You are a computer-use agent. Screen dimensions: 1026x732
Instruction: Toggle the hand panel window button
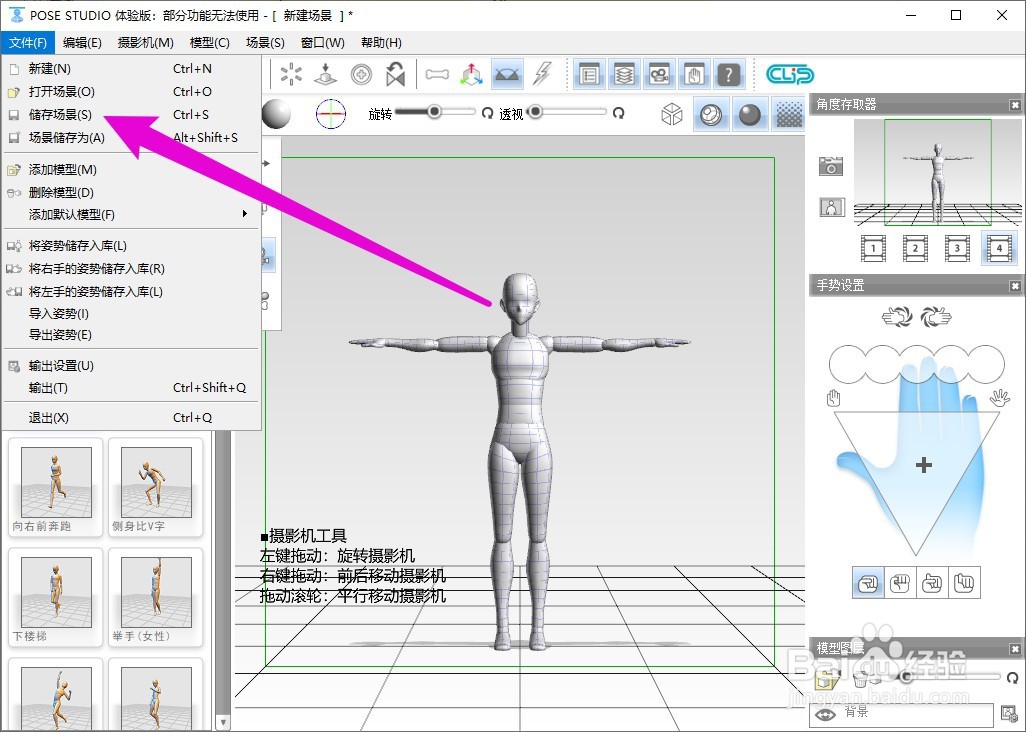[x=694, y=75]
